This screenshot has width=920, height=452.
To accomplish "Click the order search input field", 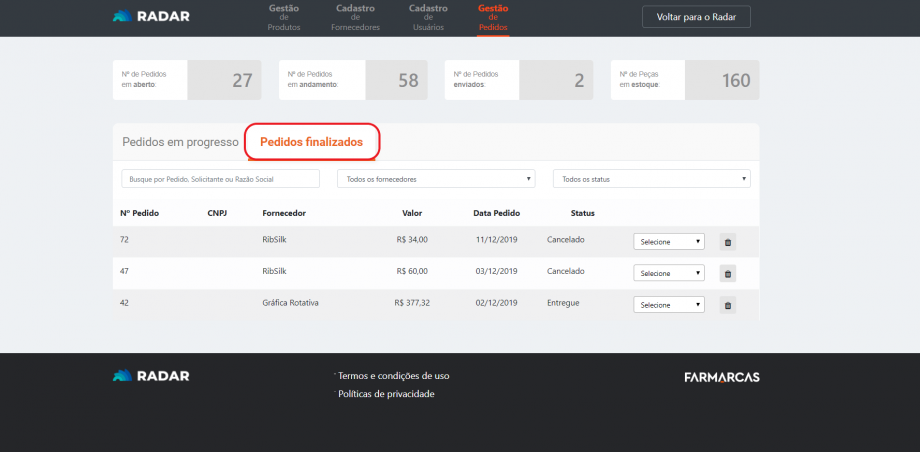I will click(220, 179).
